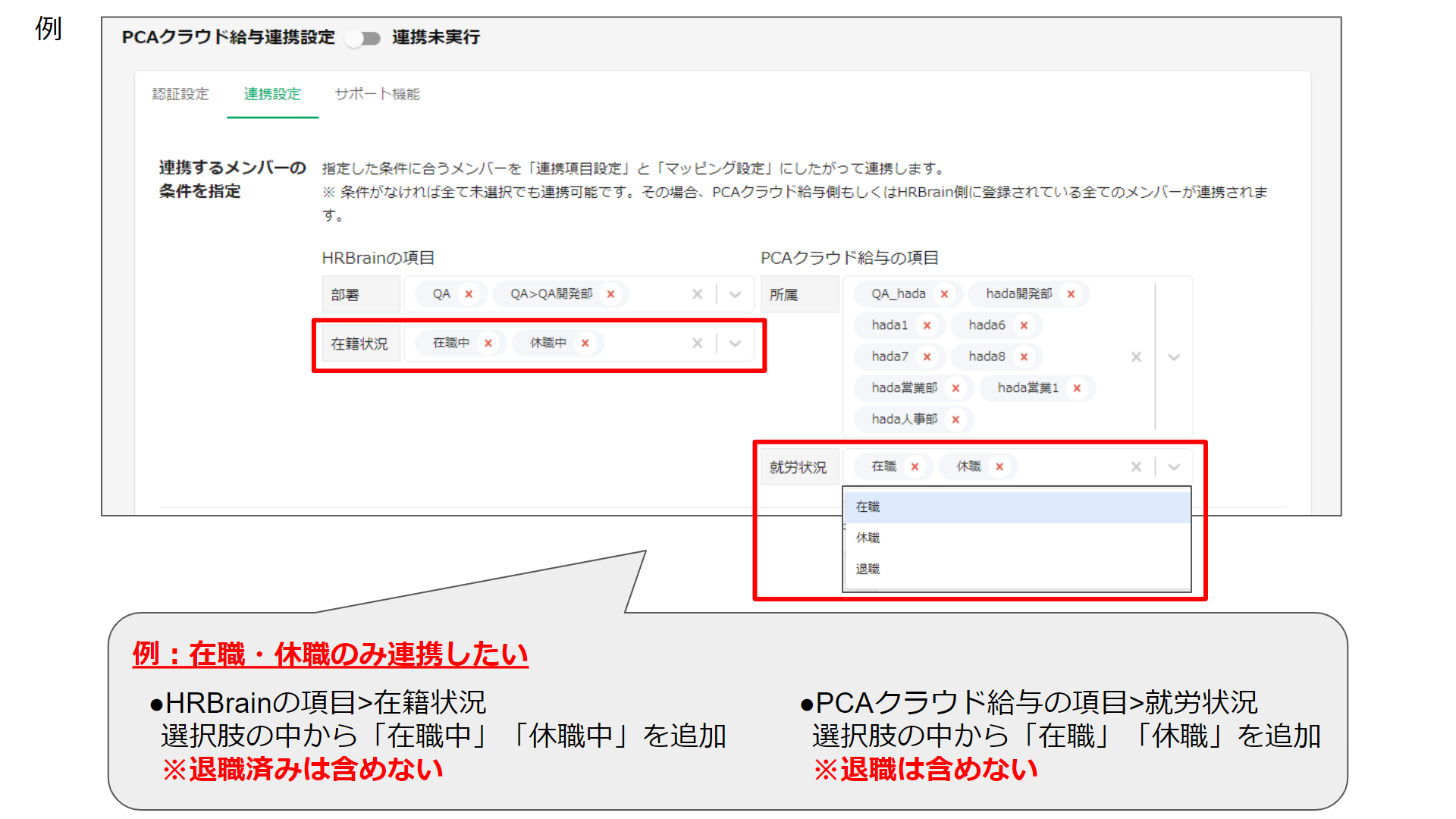Image resolution: width=1456 pixels, height=819 pixels.
Task: Remove the 休職 tag in 就労状況
Action: point(999,466)
